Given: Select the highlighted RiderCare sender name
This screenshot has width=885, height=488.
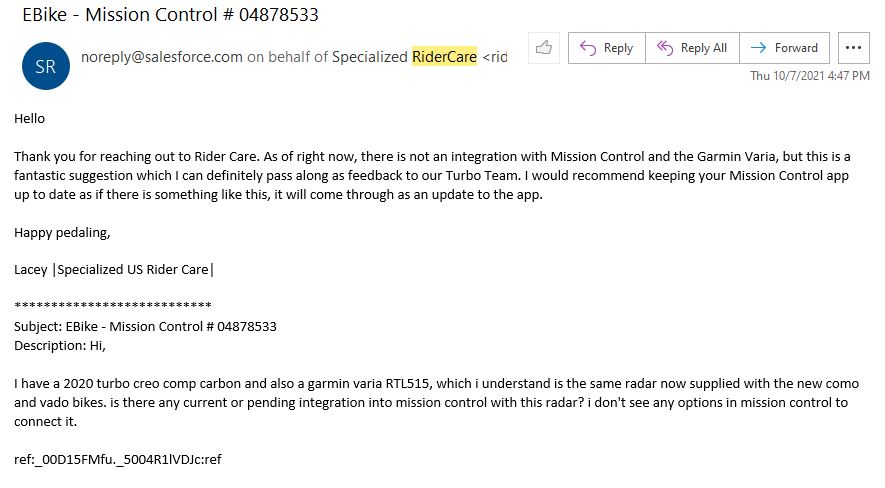Looking at the screenshot, I should [x=444, y=57].
